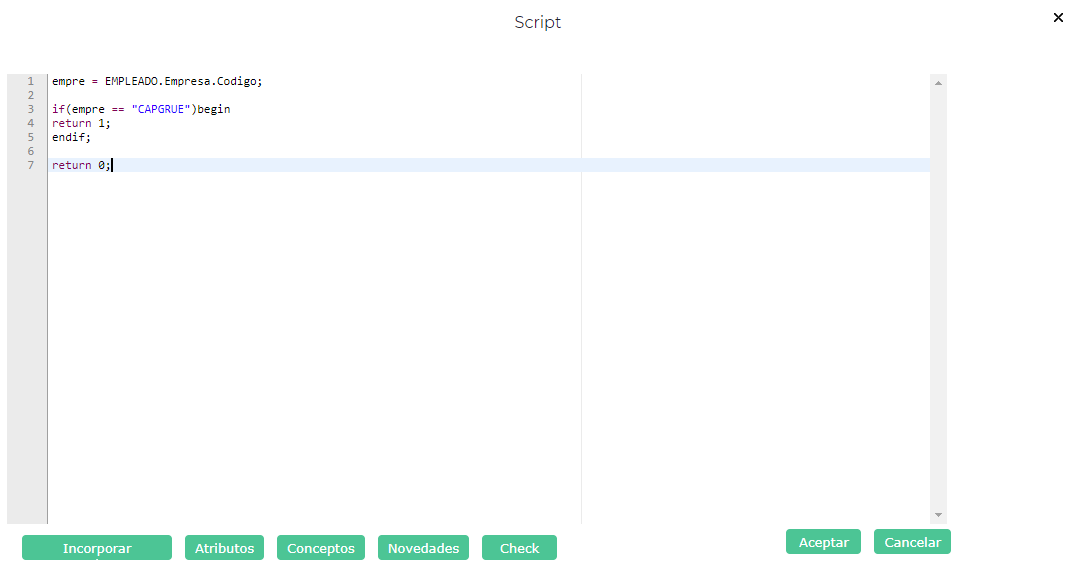Click line number 7 in the gutter
This screenshot has width=1074, height=566.
pyautogui.click(x=30, y=165)
